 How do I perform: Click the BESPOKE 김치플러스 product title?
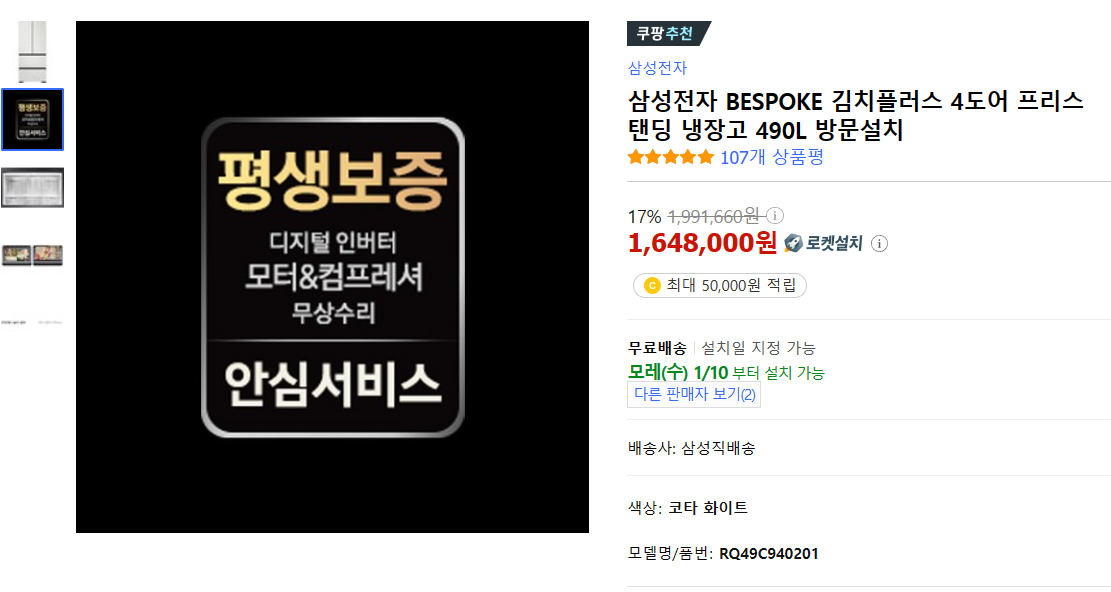[x=855, y=115]
